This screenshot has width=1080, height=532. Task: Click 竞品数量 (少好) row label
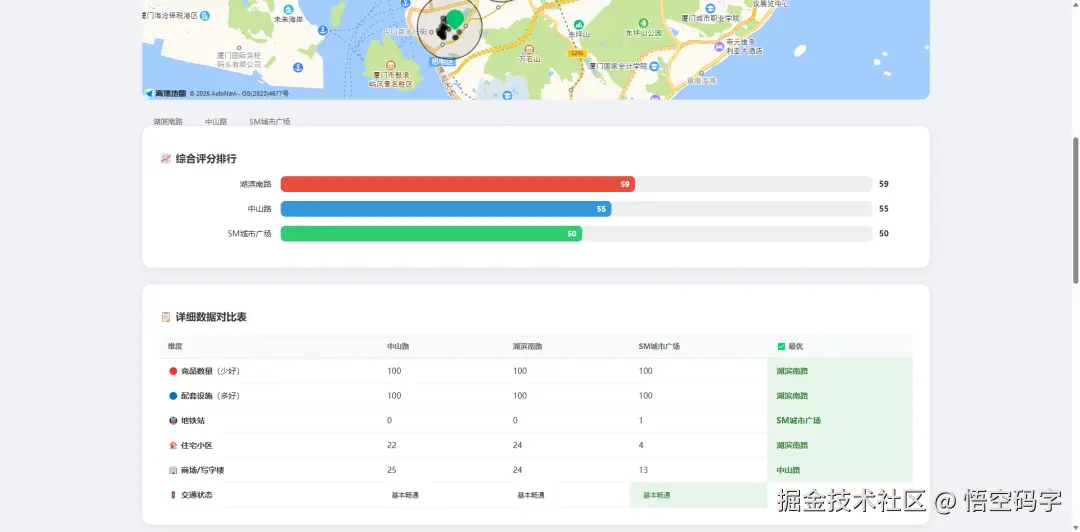pos(210,371)
